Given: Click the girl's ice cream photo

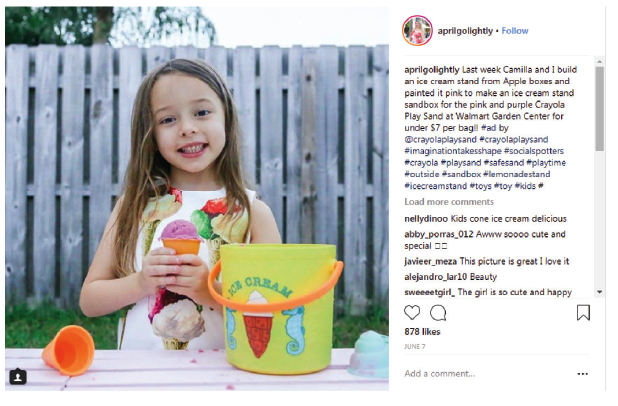Looking at the screenshot, I should tap(197, 199).
